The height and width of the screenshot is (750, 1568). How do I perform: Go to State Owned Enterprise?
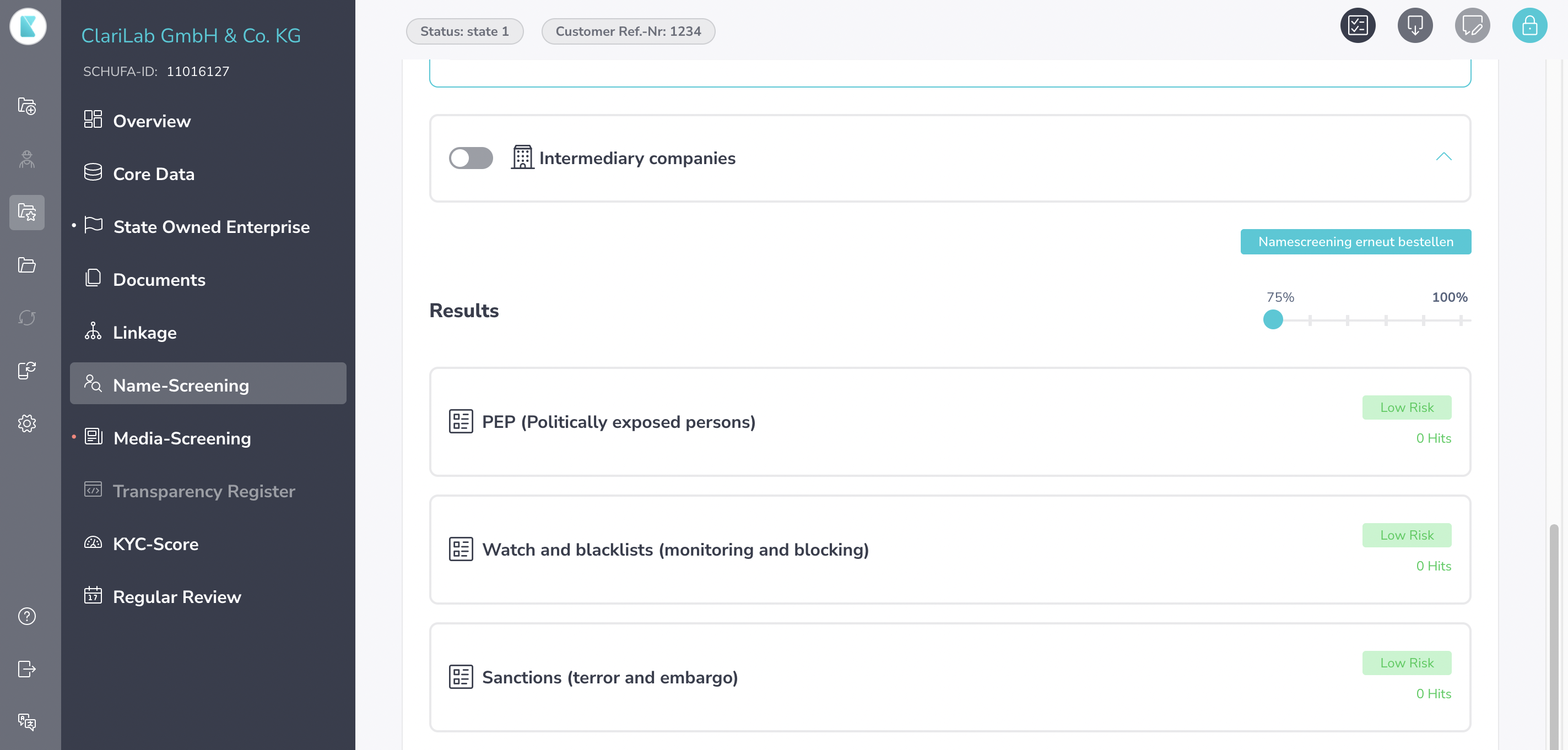(x=208, y=227)
